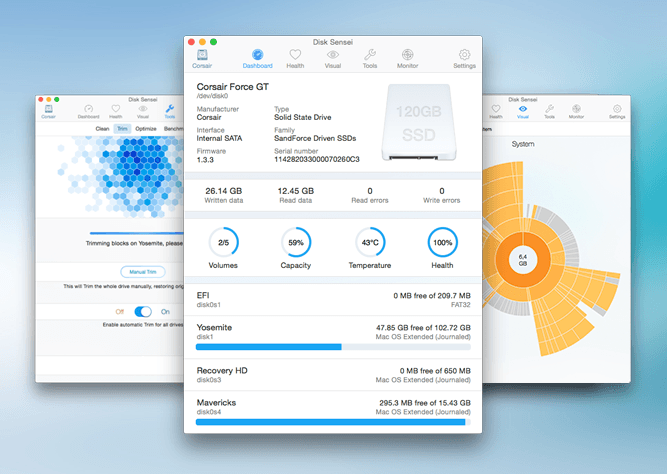
Task: Click the Volumes 2/5 gauge
Action: click(x=223, y=243)
